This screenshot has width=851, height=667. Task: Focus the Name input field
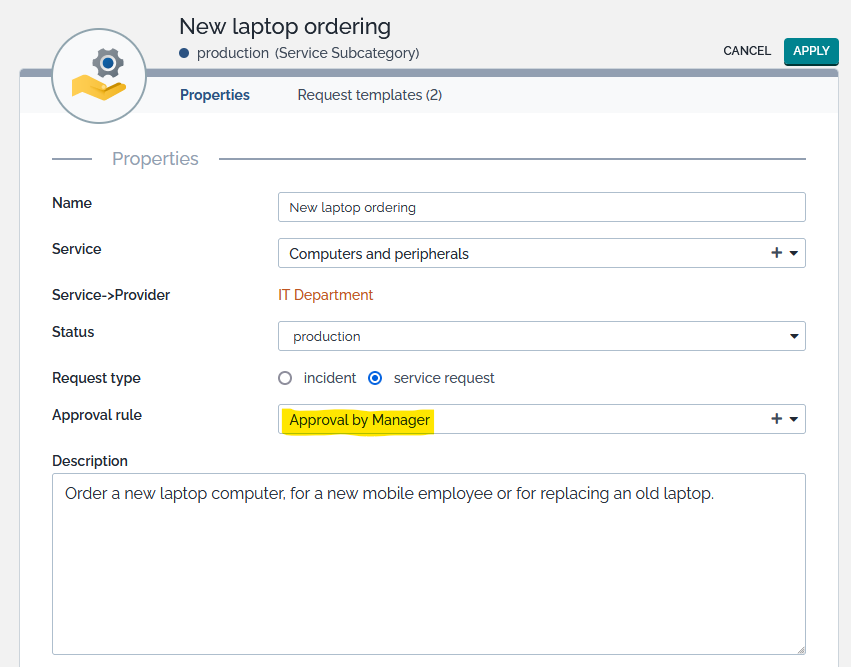click(x=541, y=207)
